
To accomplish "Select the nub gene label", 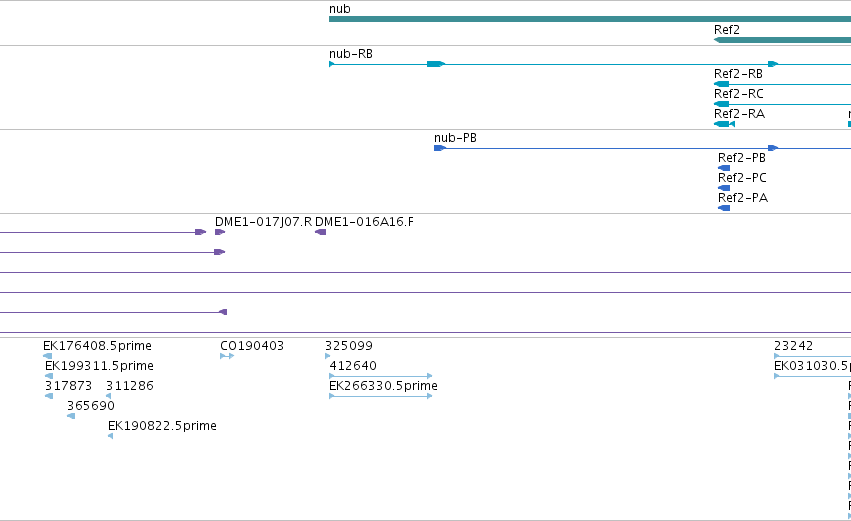I will (340, 9).
